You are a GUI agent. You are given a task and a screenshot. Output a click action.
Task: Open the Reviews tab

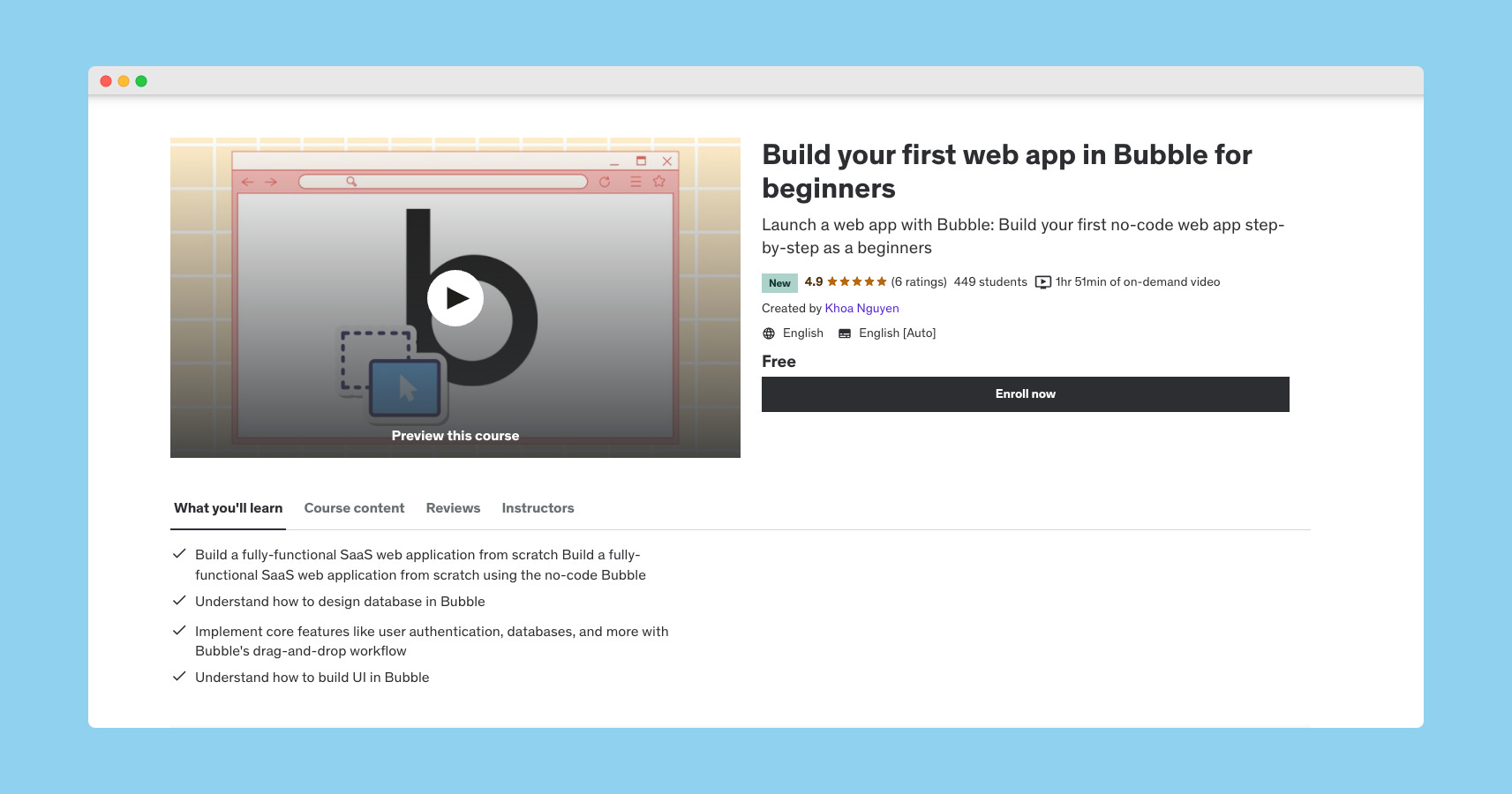click(x=453, y=508)
